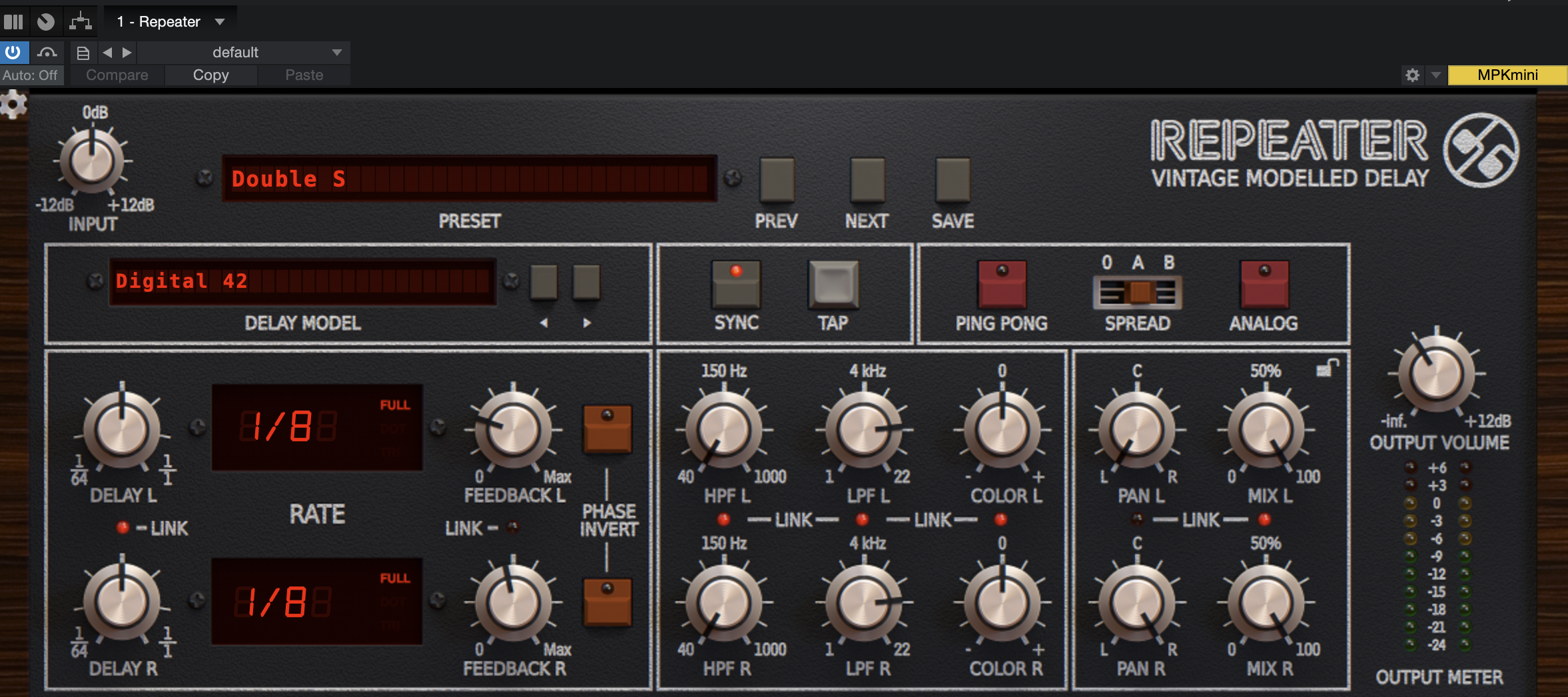Click the channel strip view icon
Viewport: 1568px width, 697px height.
pyautogui.click(x=13, y=21)
